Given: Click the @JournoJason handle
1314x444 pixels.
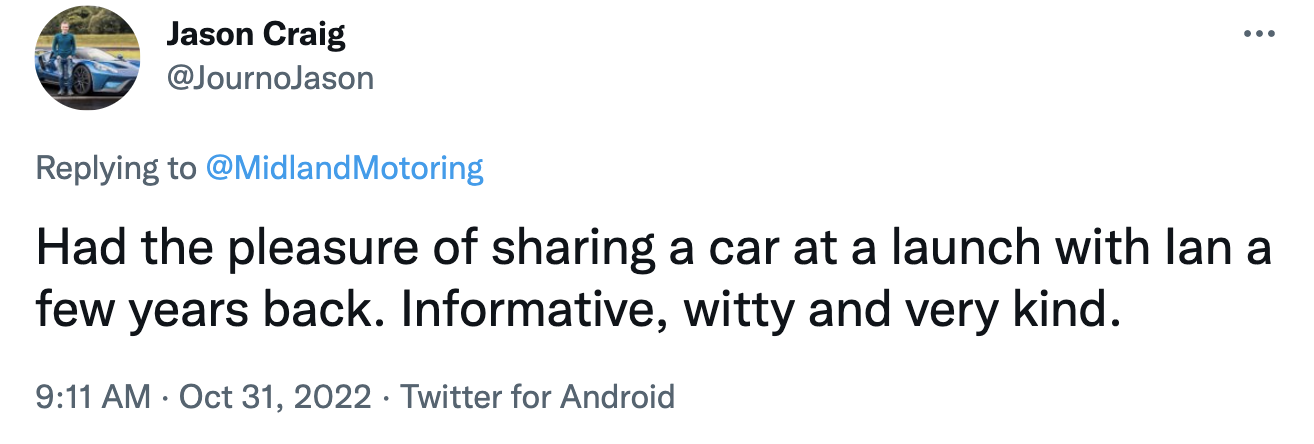Looking at the screenshot, I should pos(269,77).
